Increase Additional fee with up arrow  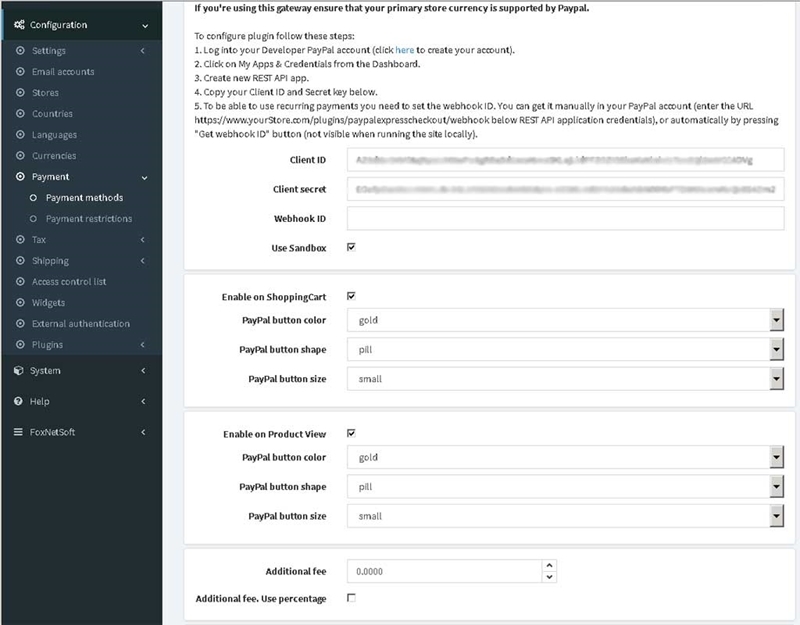point(549,565)
